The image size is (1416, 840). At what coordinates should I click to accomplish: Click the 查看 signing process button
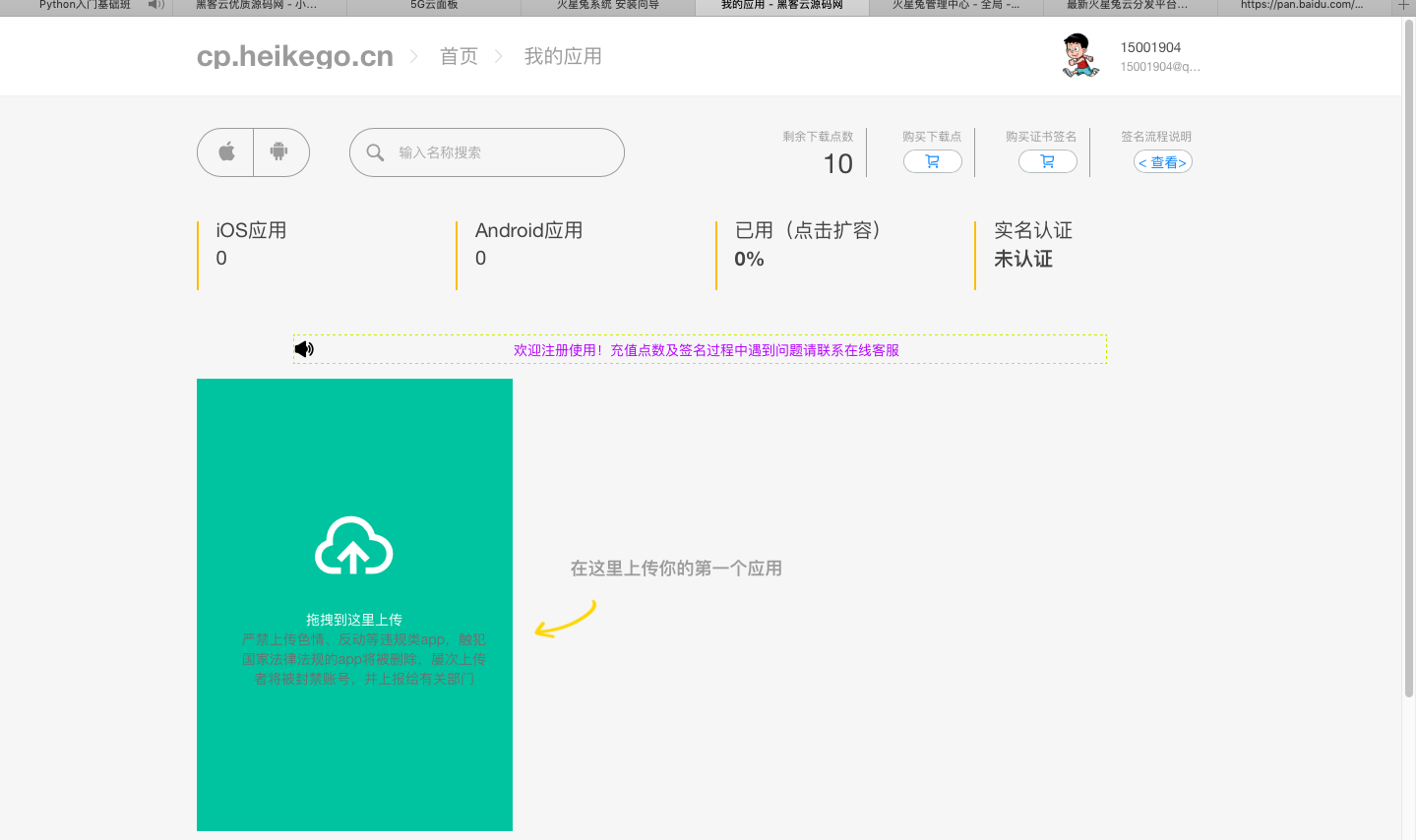[1162, 162]
